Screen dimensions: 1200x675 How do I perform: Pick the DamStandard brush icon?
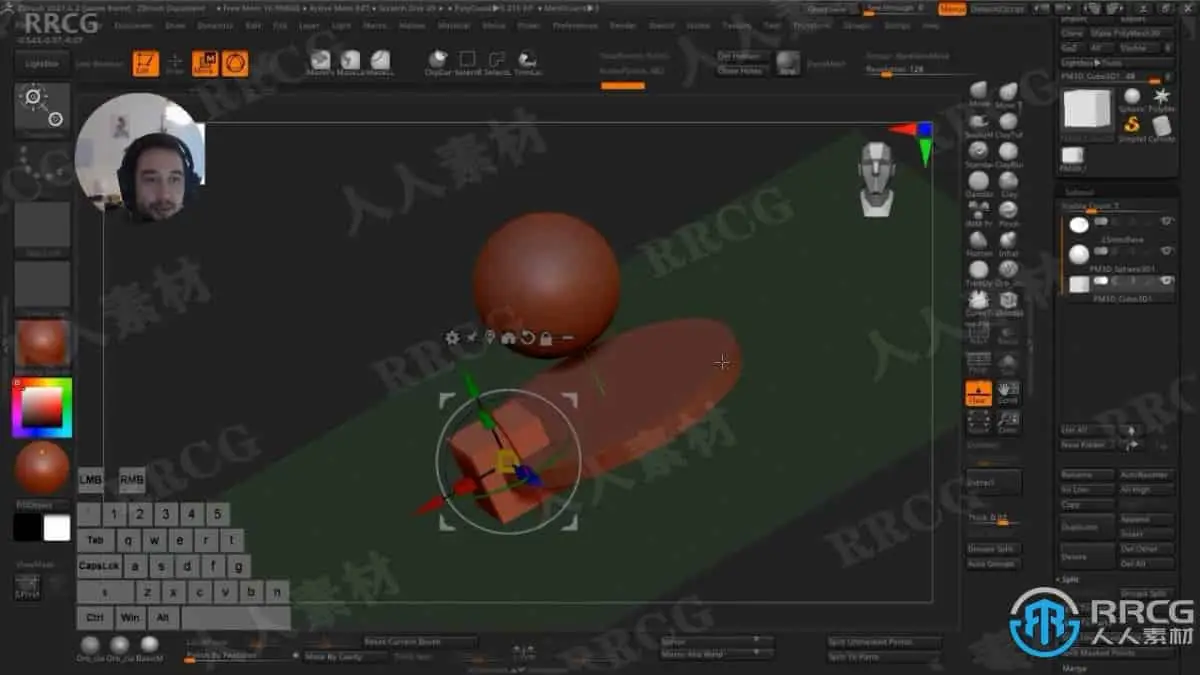[979, 182]
